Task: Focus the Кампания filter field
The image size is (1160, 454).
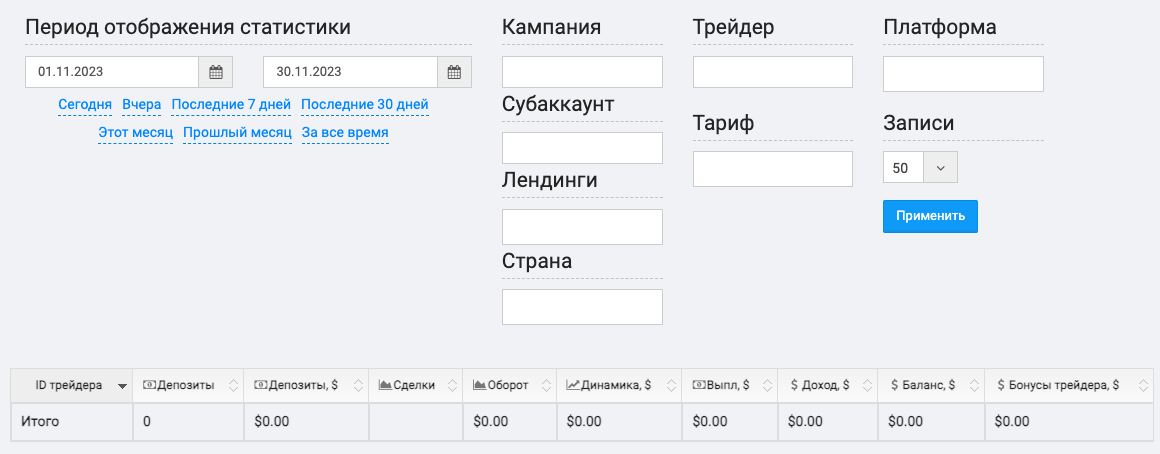Action: click(x=582, y=72)
